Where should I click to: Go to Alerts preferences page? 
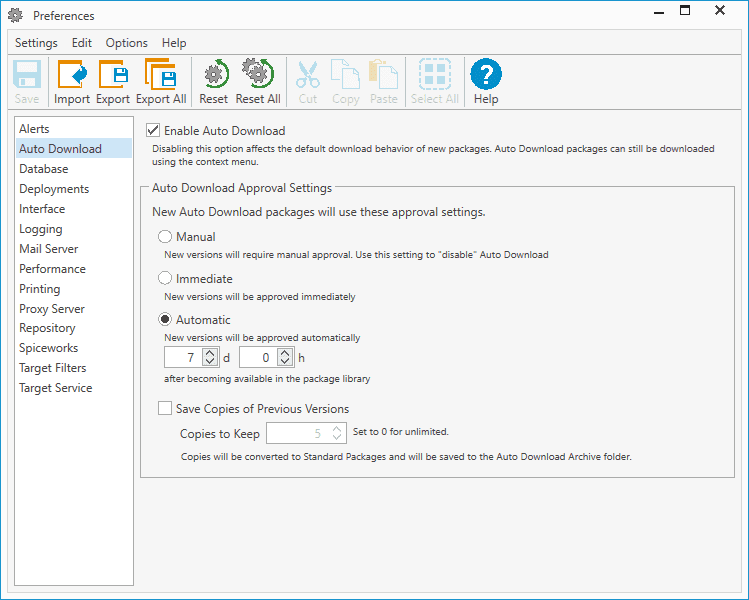pos(74,129)
